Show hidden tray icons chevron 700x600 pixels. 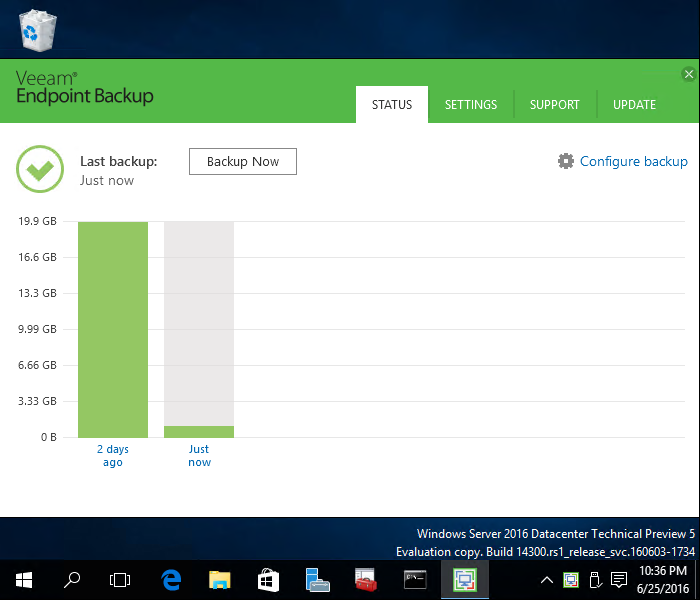tap(547, 580)
